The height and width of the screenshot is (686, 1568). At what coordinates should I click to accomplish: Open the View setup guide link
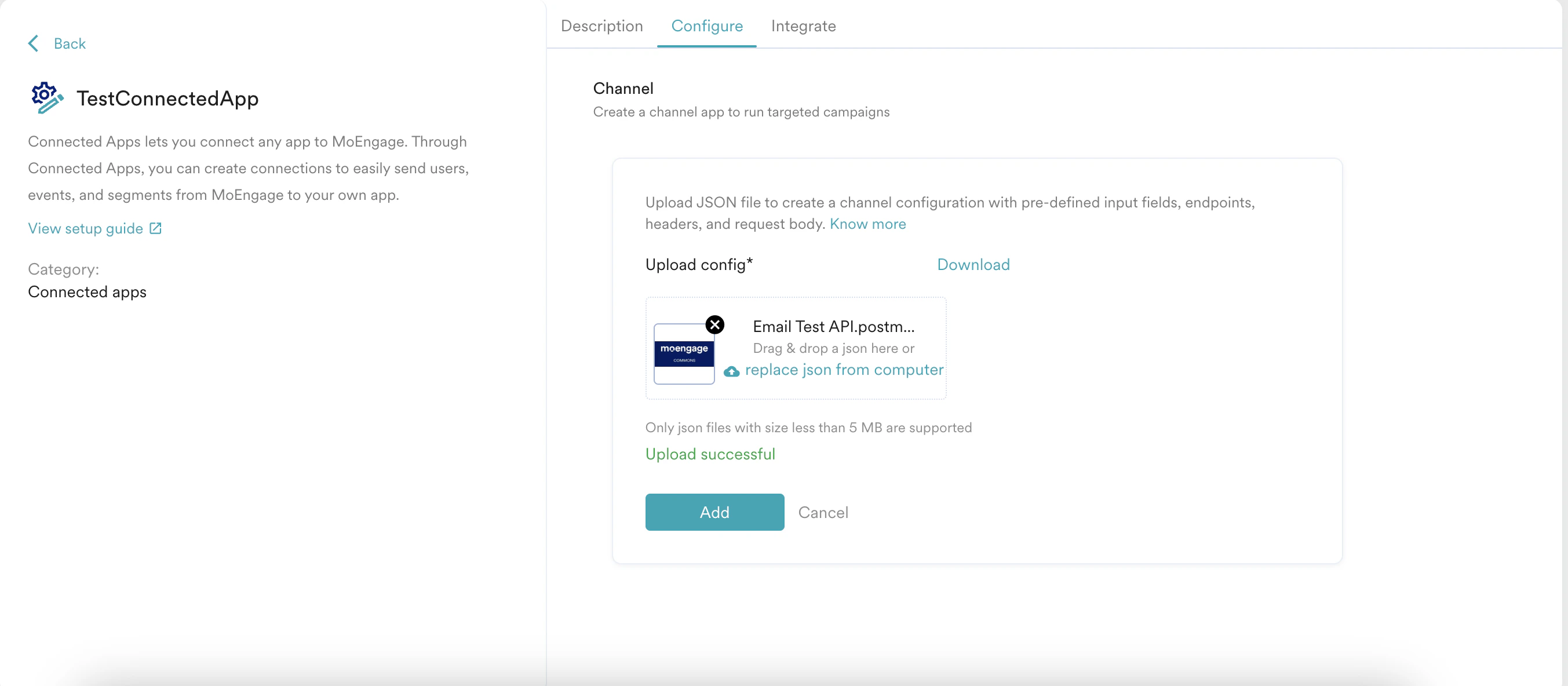[x=85, y=228]
